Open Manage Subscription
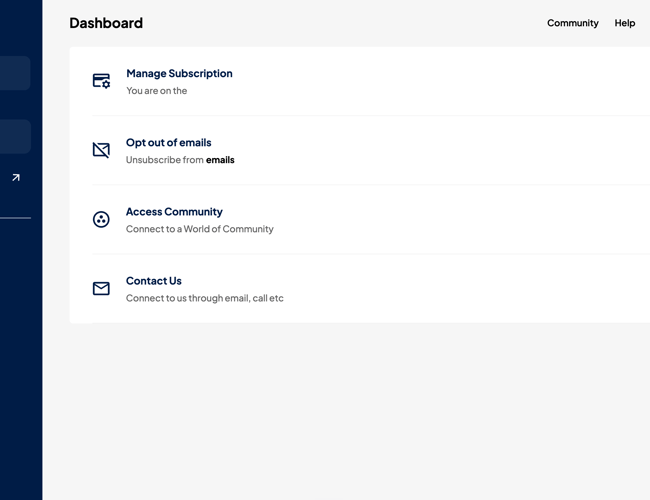This screenshot has height=500, width=650. coord(179,73)
